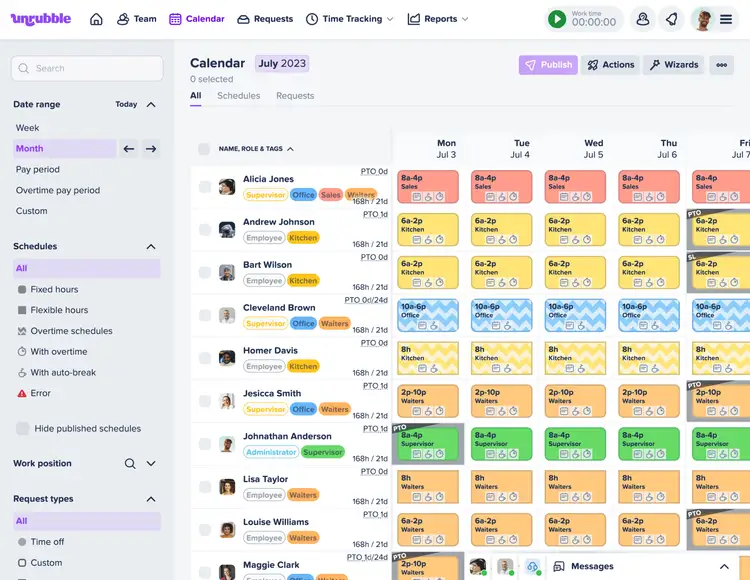The height and width of the screenshot is (580, 750).
Task: Toggle the select-all checkbox in header
Action: 204,149
